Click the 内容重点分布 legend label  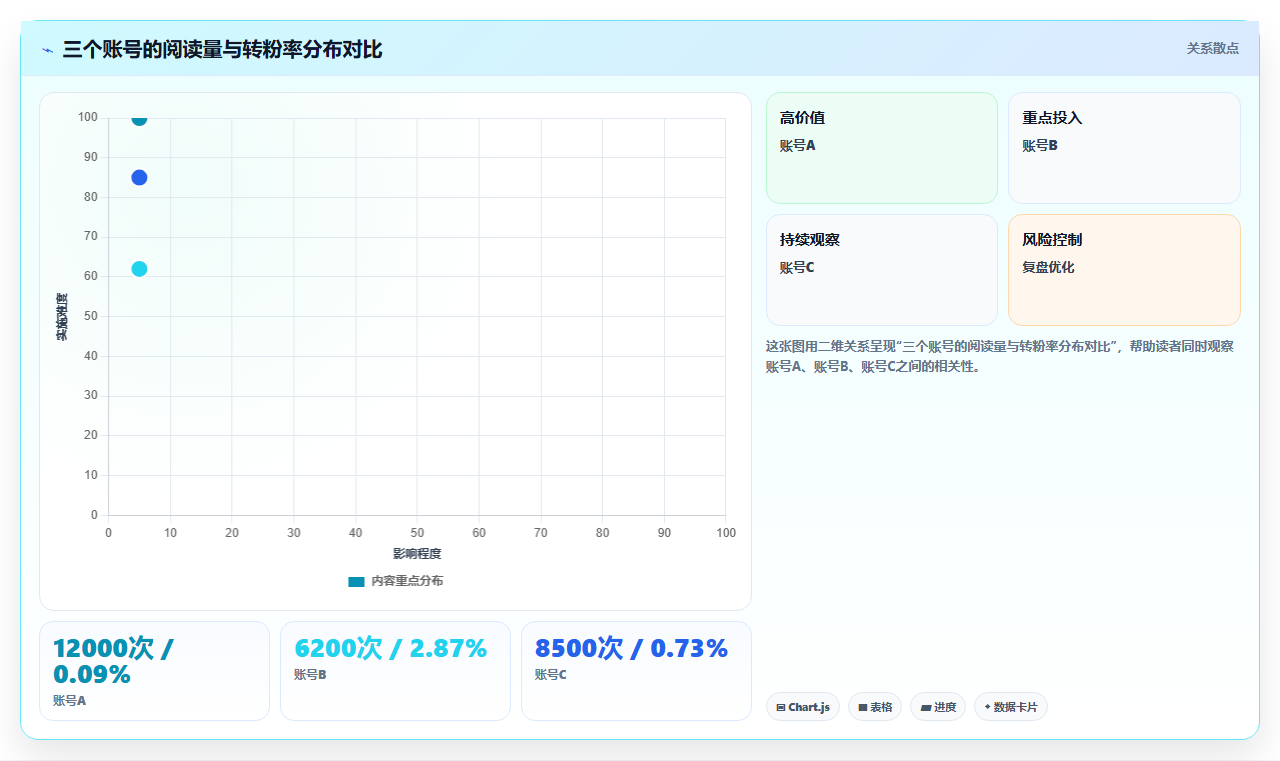(x=407, y=581)
